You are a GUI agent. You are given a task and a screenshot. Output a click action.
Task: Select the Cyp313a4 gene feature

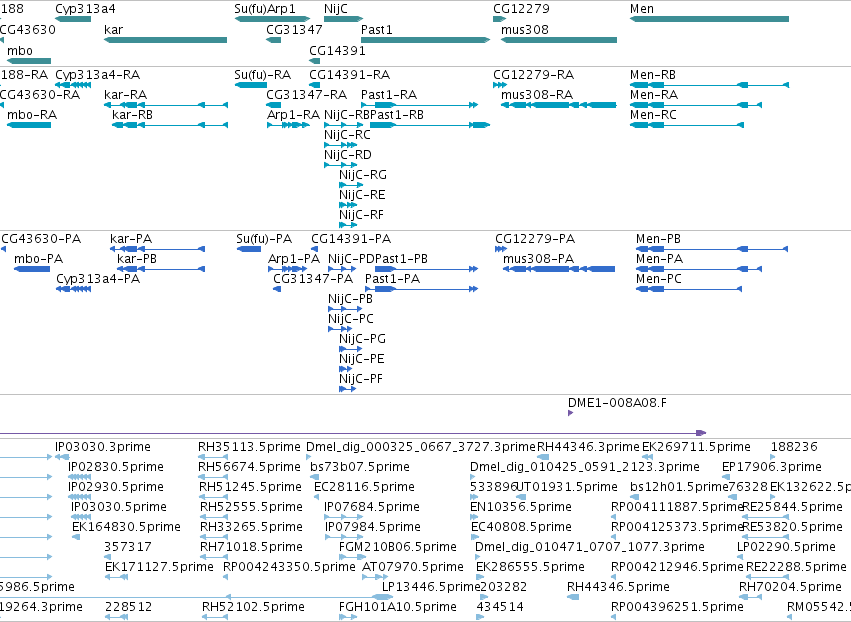(x=73, y=19)
